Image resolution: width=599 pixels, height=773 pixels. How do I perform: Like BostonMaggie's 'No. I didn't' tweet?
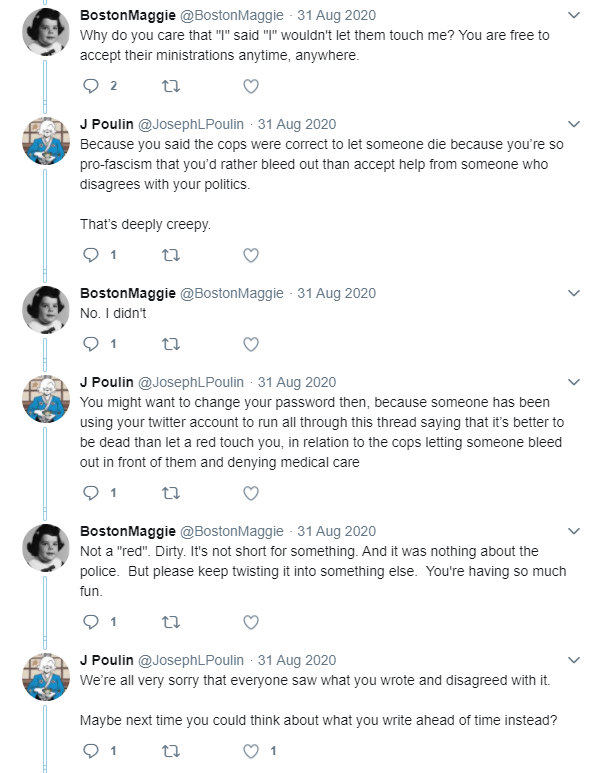tap(251, 344)
